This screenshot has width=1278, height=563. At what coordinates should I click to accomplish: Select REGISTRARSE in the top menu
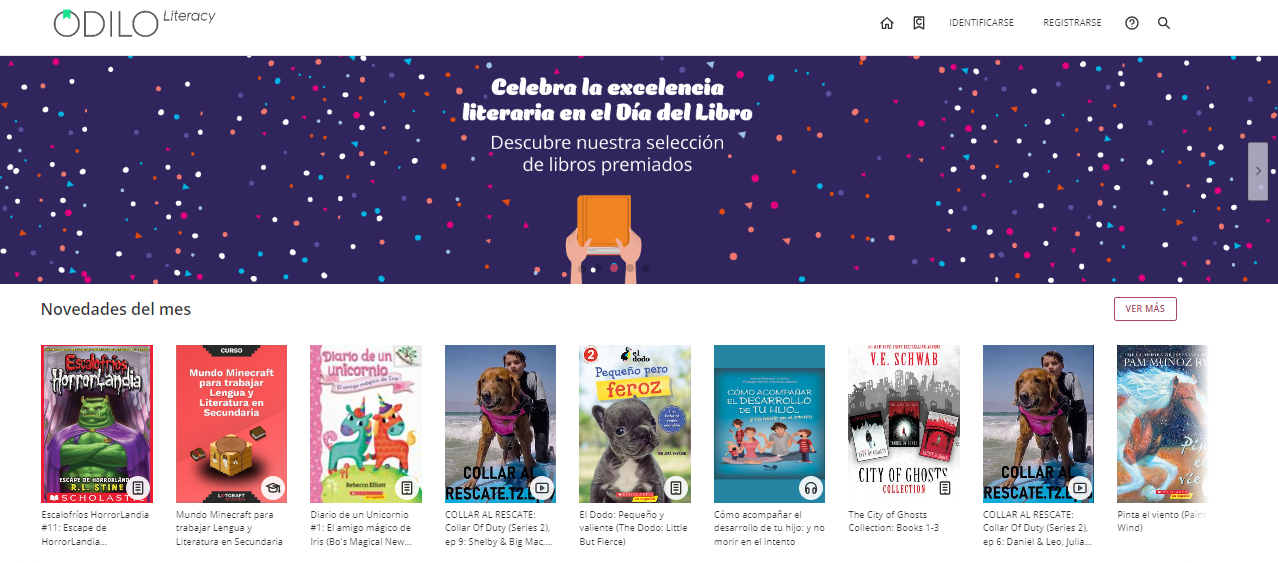1072,23
